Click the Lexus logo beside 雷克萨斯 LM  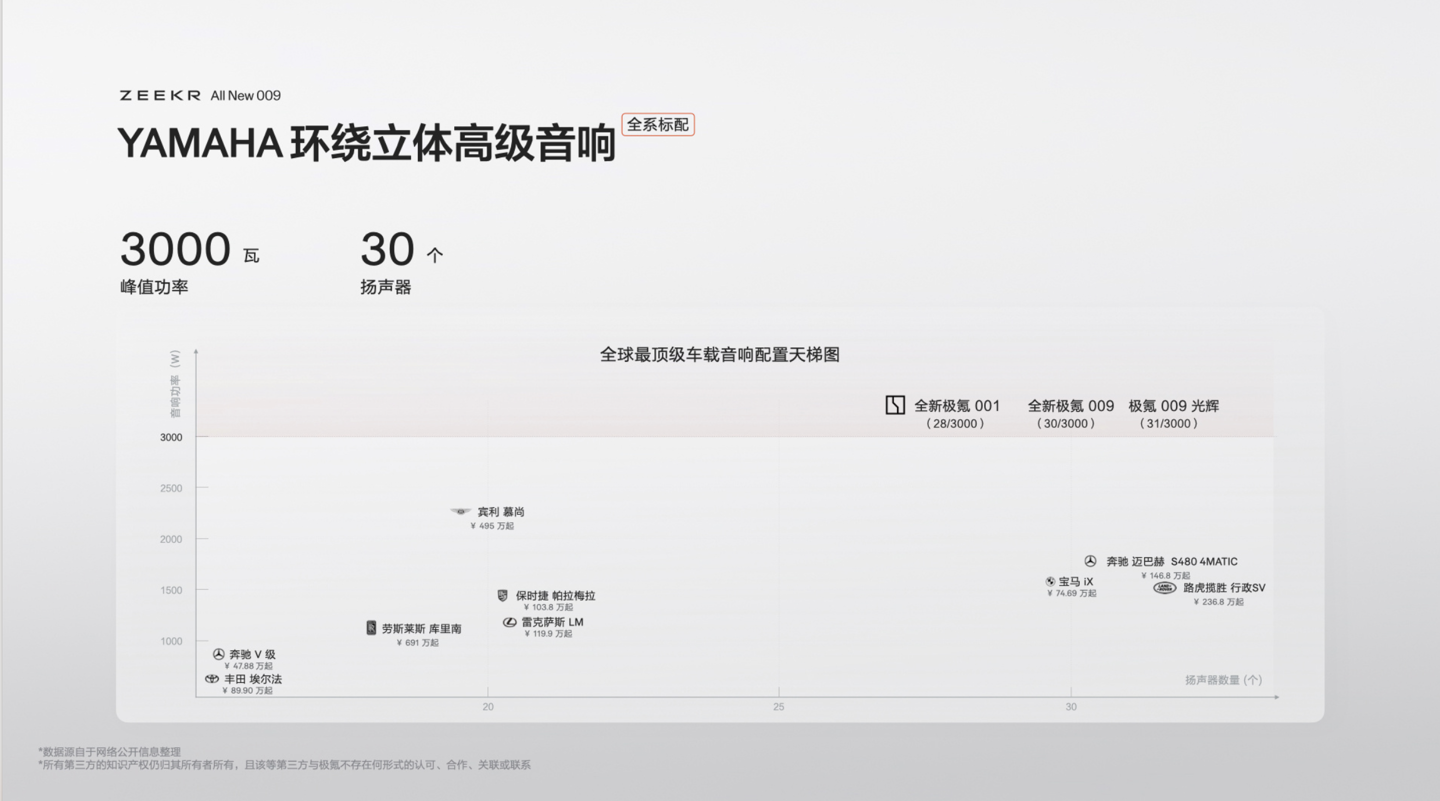[510, 622]
